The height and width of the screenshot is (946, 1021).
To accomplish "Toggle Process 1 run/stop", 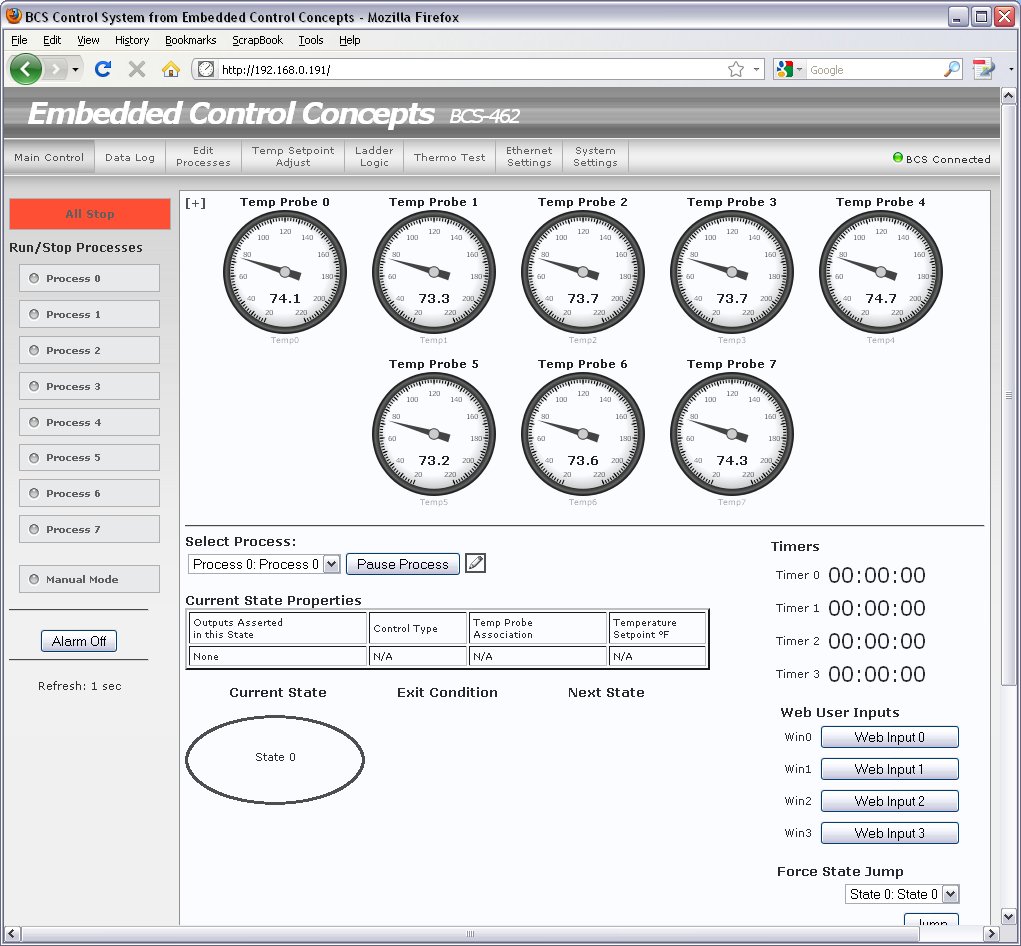I will pos(89,314).
